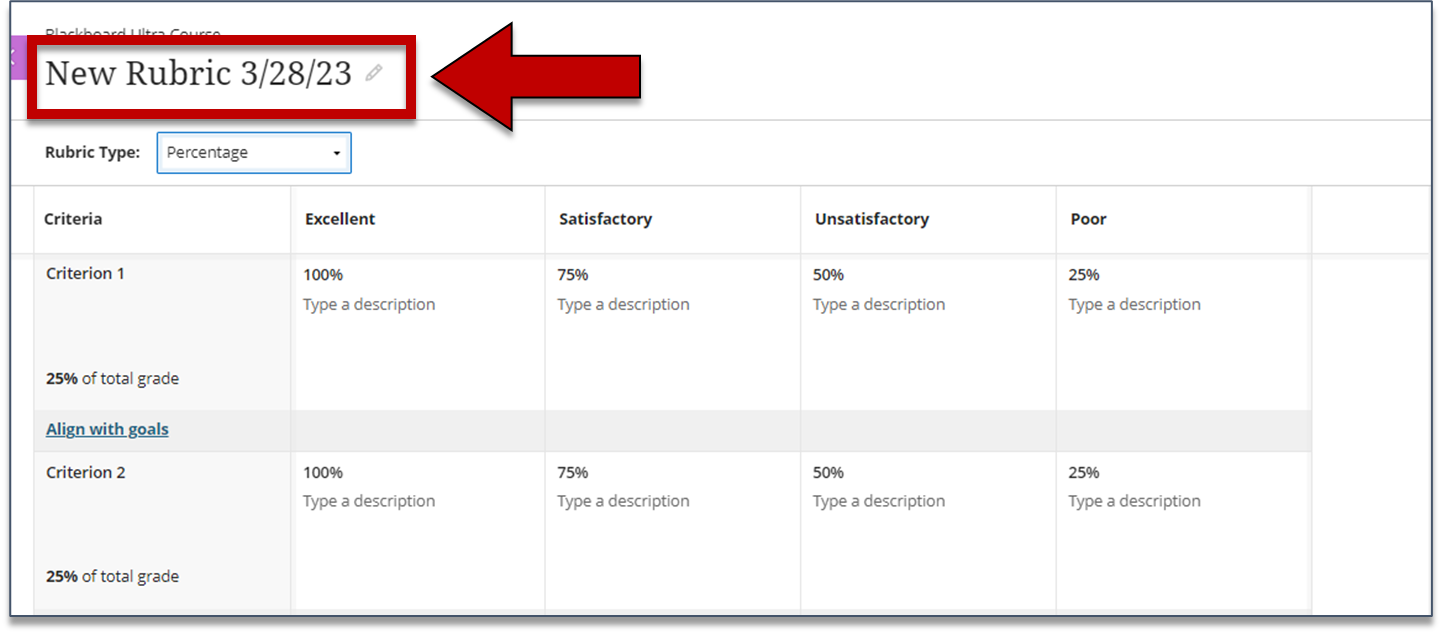
Task: Open the Rubric Type dropdown
Action: tap(254, 153)
